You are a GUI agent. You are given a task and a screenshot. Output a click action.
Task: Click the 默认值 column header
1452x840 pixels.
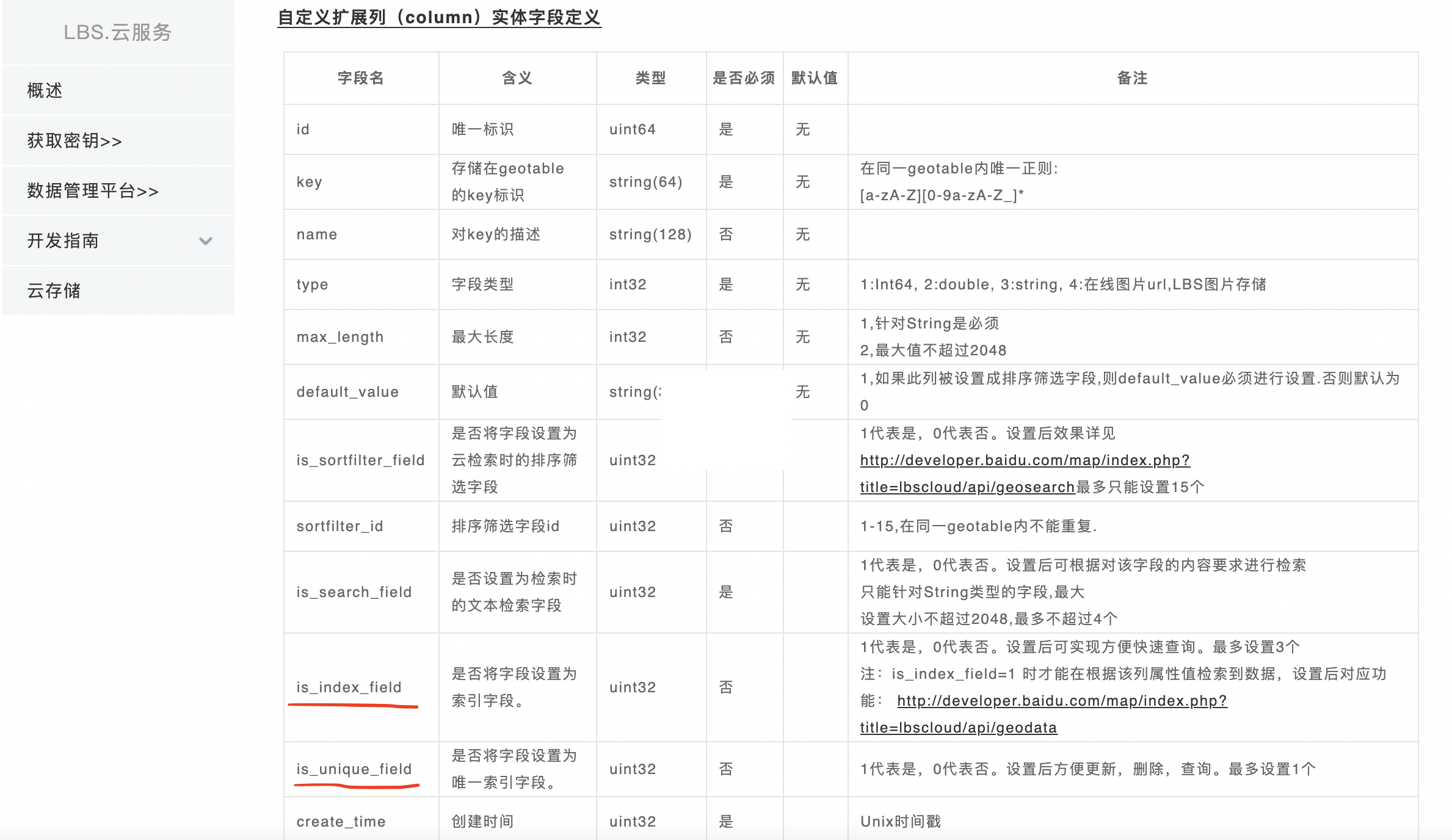point(815,78)
